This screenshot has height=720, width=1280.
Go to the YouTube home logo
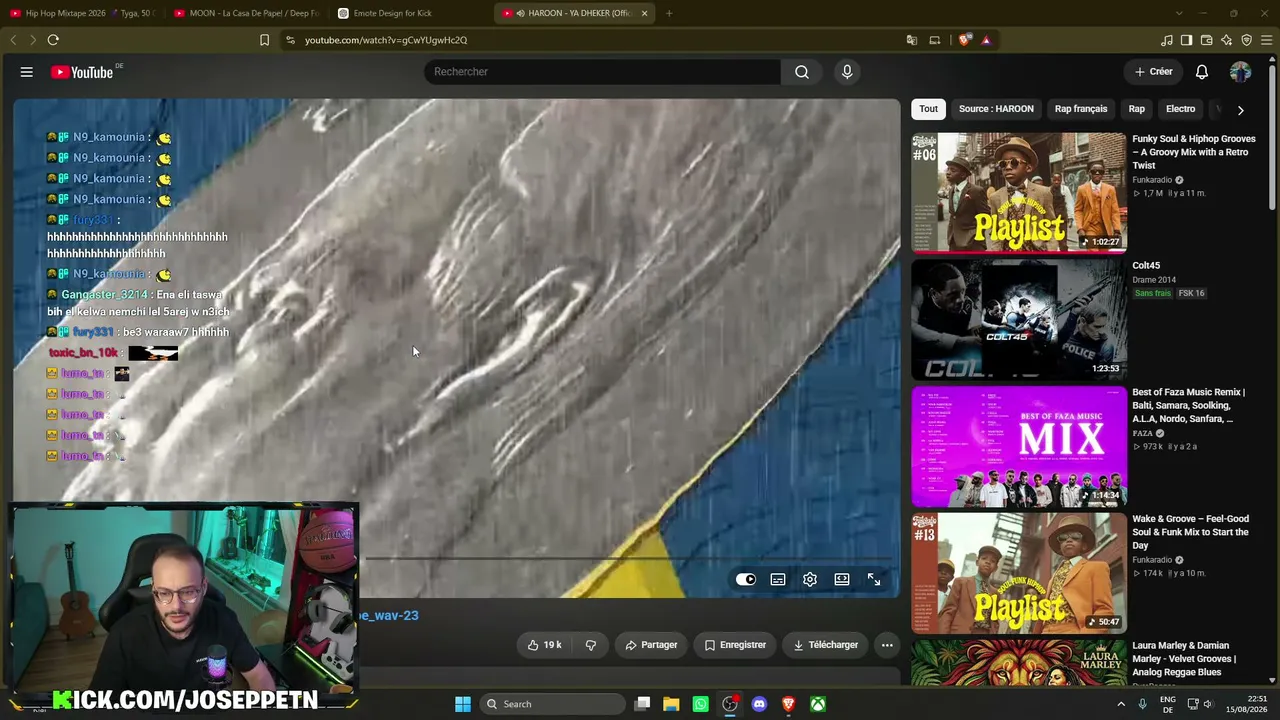[84, 72]
